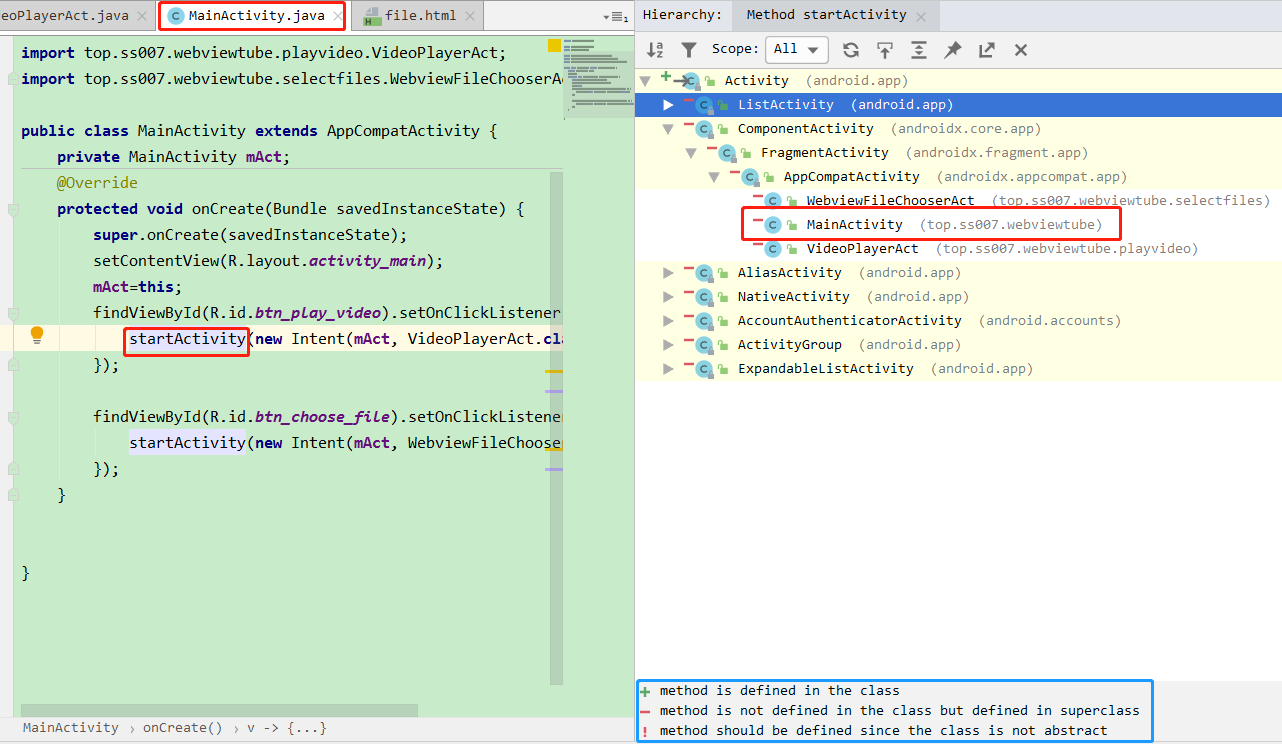The height and width of the screenshot is (744, 1282).
Task: Click the file.html tab file icon
Action: pos(372,16)
